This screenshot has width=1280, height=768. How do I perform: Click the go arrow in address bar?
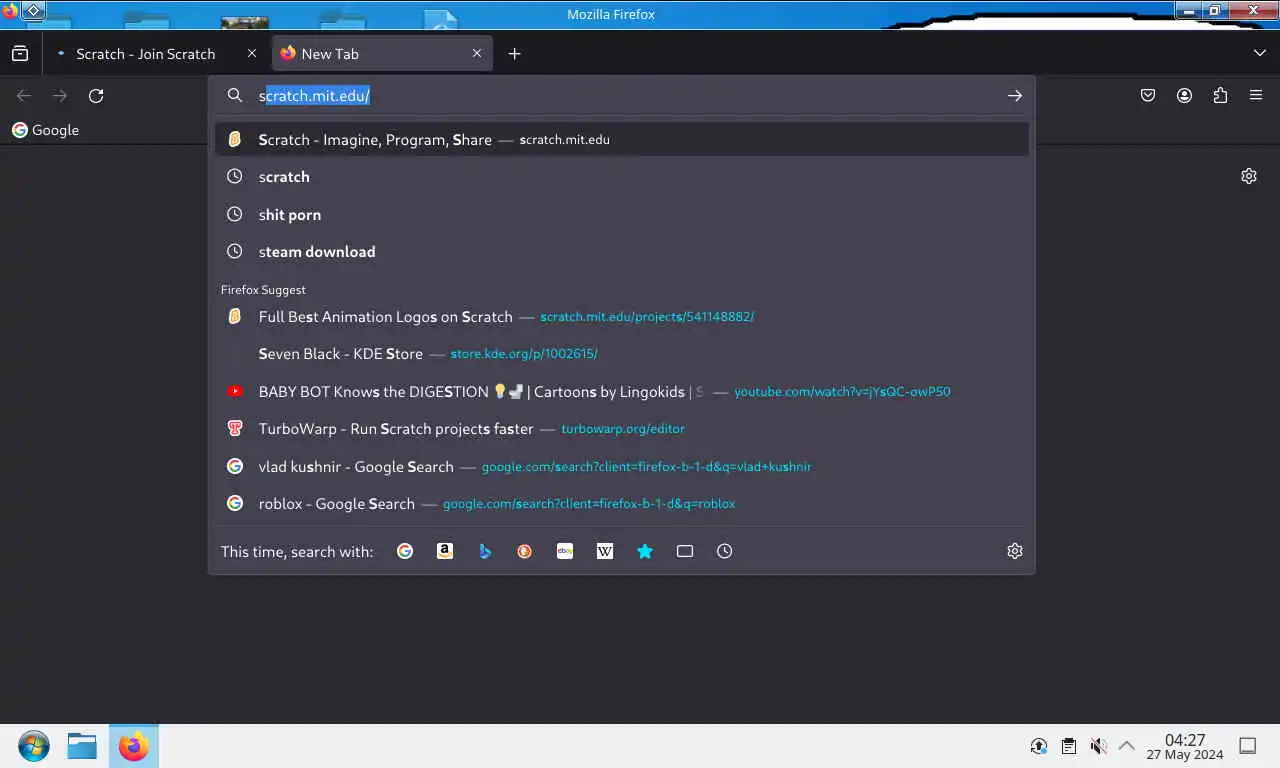tap(1015, 96)
